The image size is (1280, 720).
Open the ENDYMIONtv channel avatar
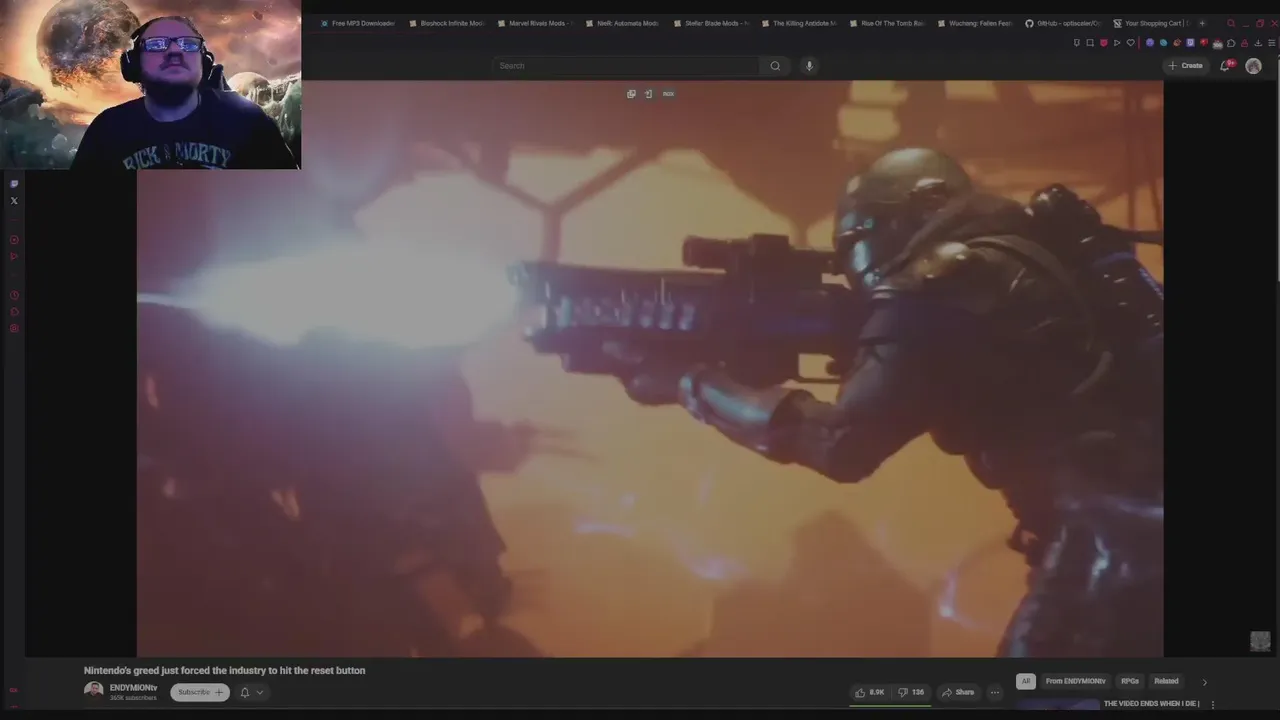pyautogui.click(x=93, y=691)
